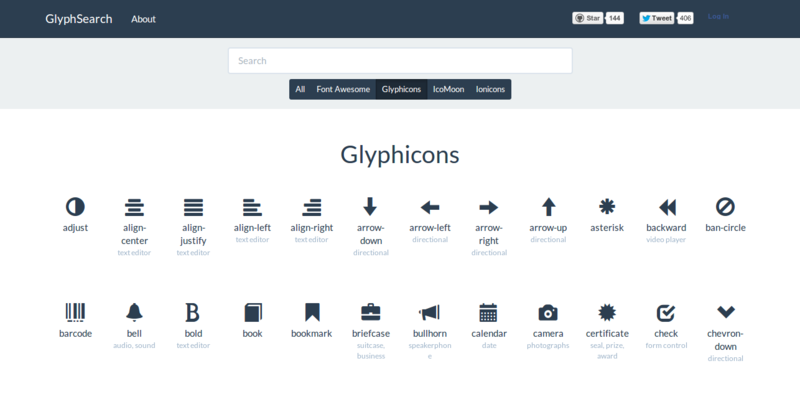Viewport: 800px width, 399px height.
Task: Click the 'suitcase, business' tag
Action: pyautogui.click(x=371, y=351)
